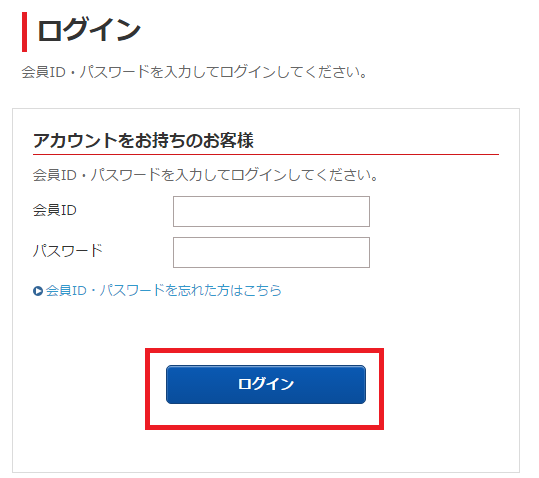539x478 pixels.
Task: Click the アカウントをお持ちのお客様 section heading
Action: pos(143,140)
